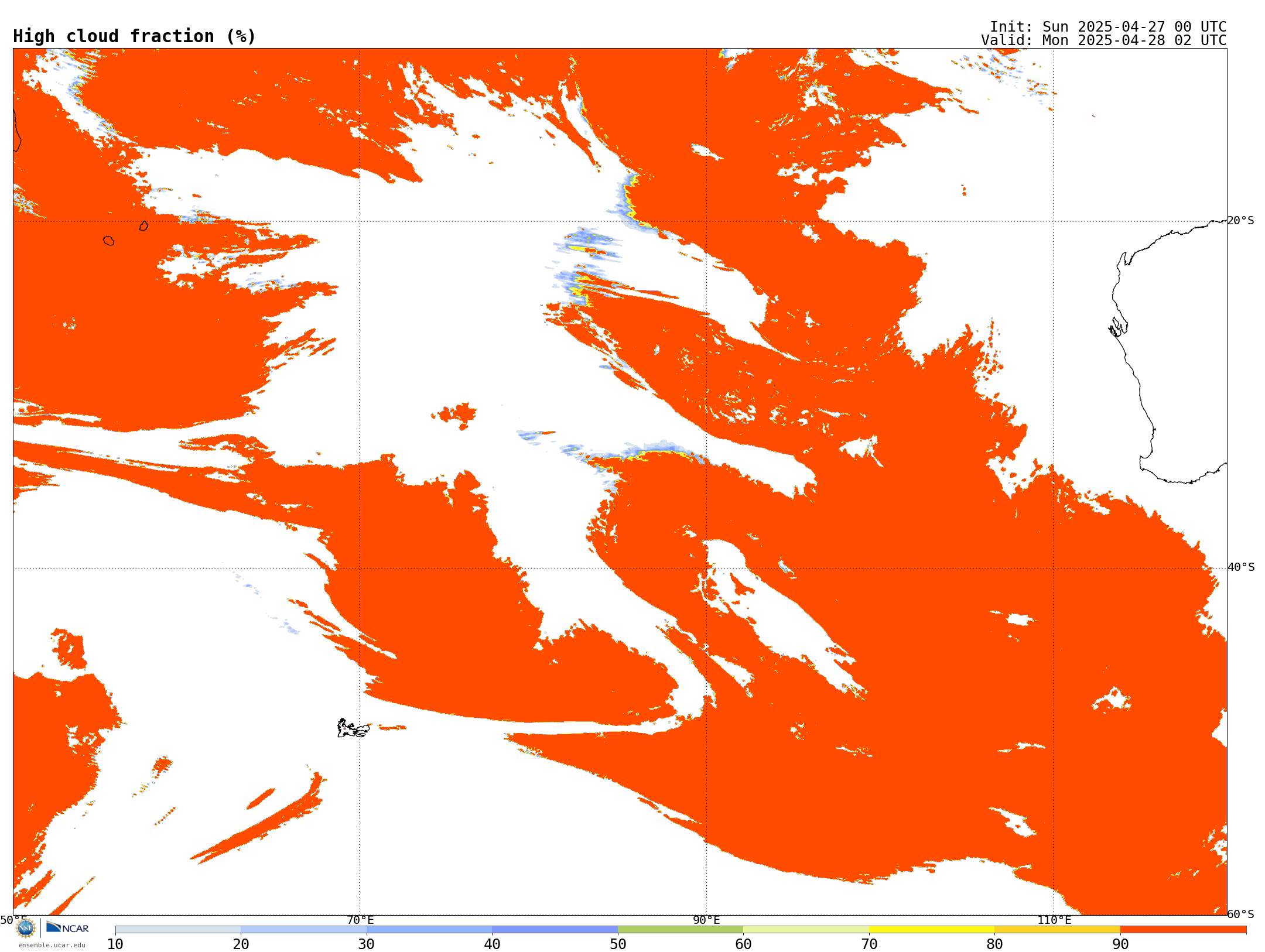Pick the pale gray 10-20 colorbar segment
This screenshot has width=1265, height=952.
click(178, 929)
